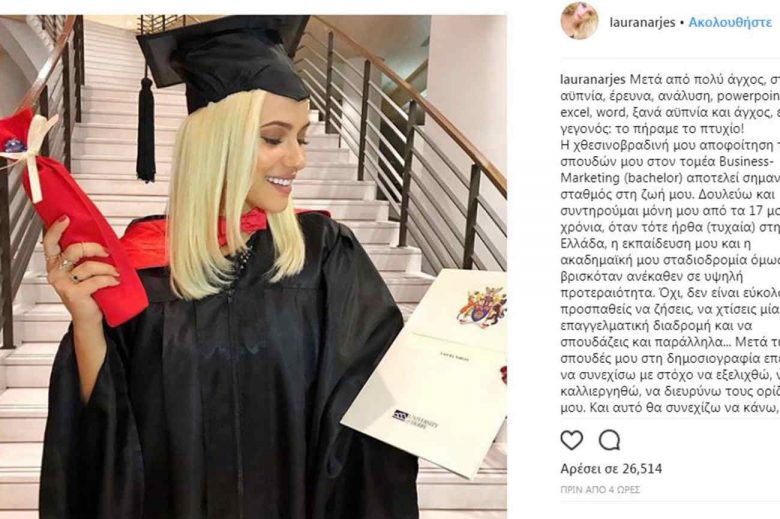780x519 pixels.
Task: Open lauranarjes username in the post header
Action: pos(642,22)
